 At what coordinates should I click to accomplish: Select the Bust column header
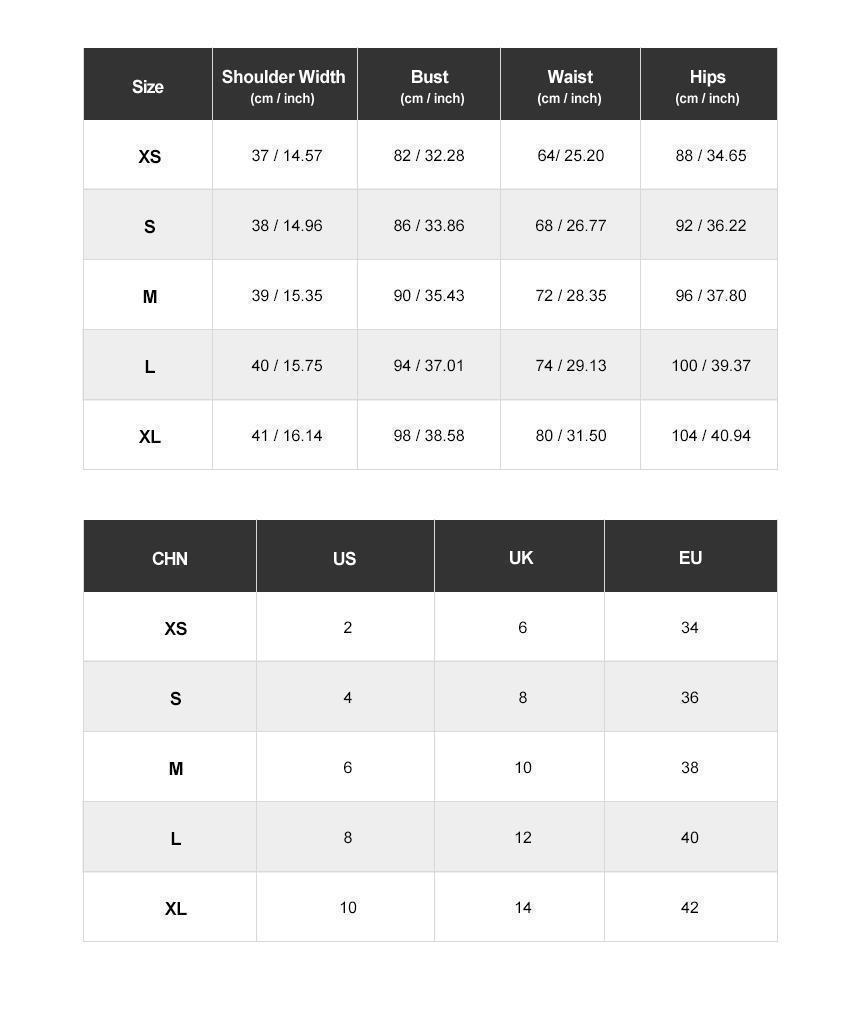(x=429, y=84)
